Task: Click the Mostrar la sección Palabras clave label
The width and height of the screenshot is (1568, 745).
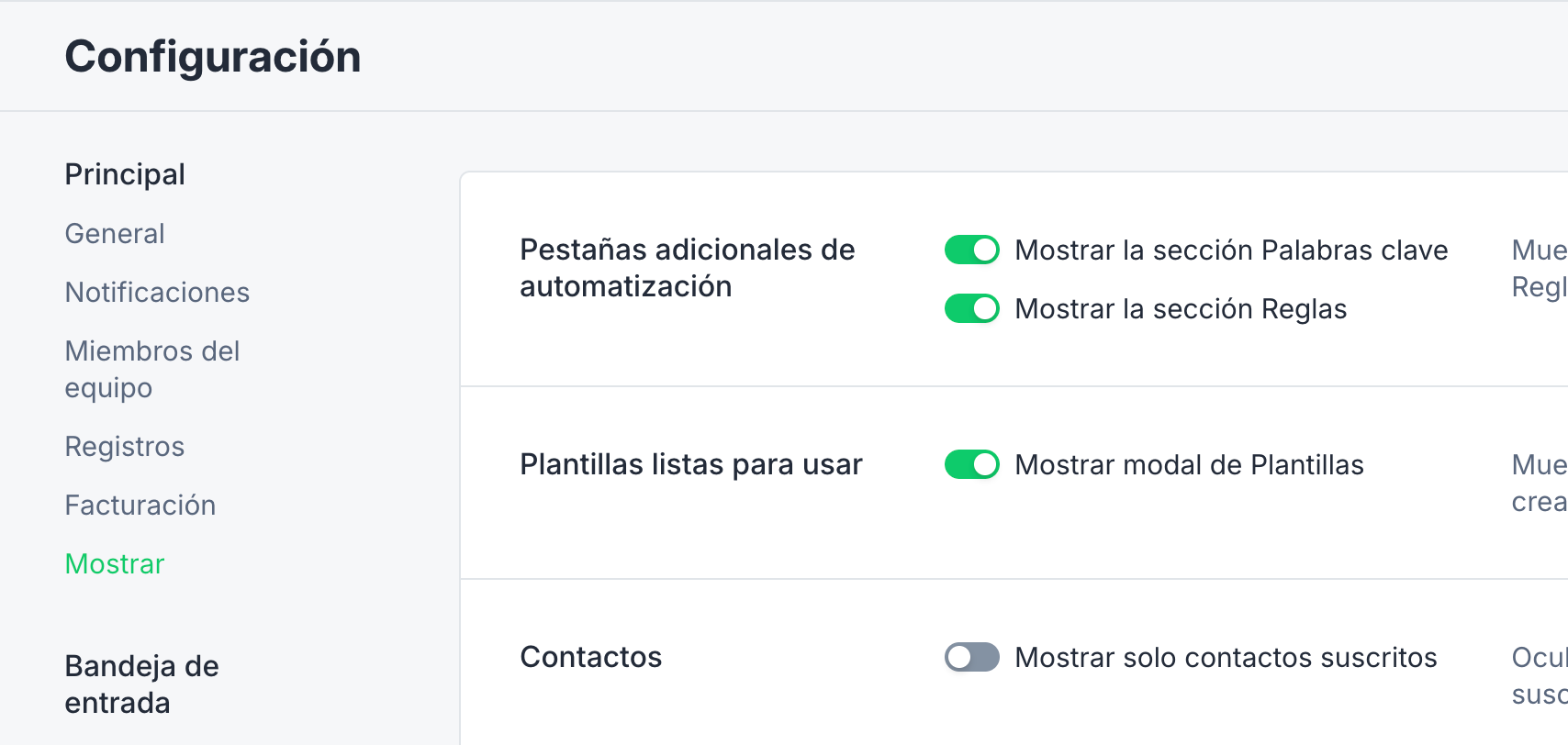Action: click(1231, 250)
